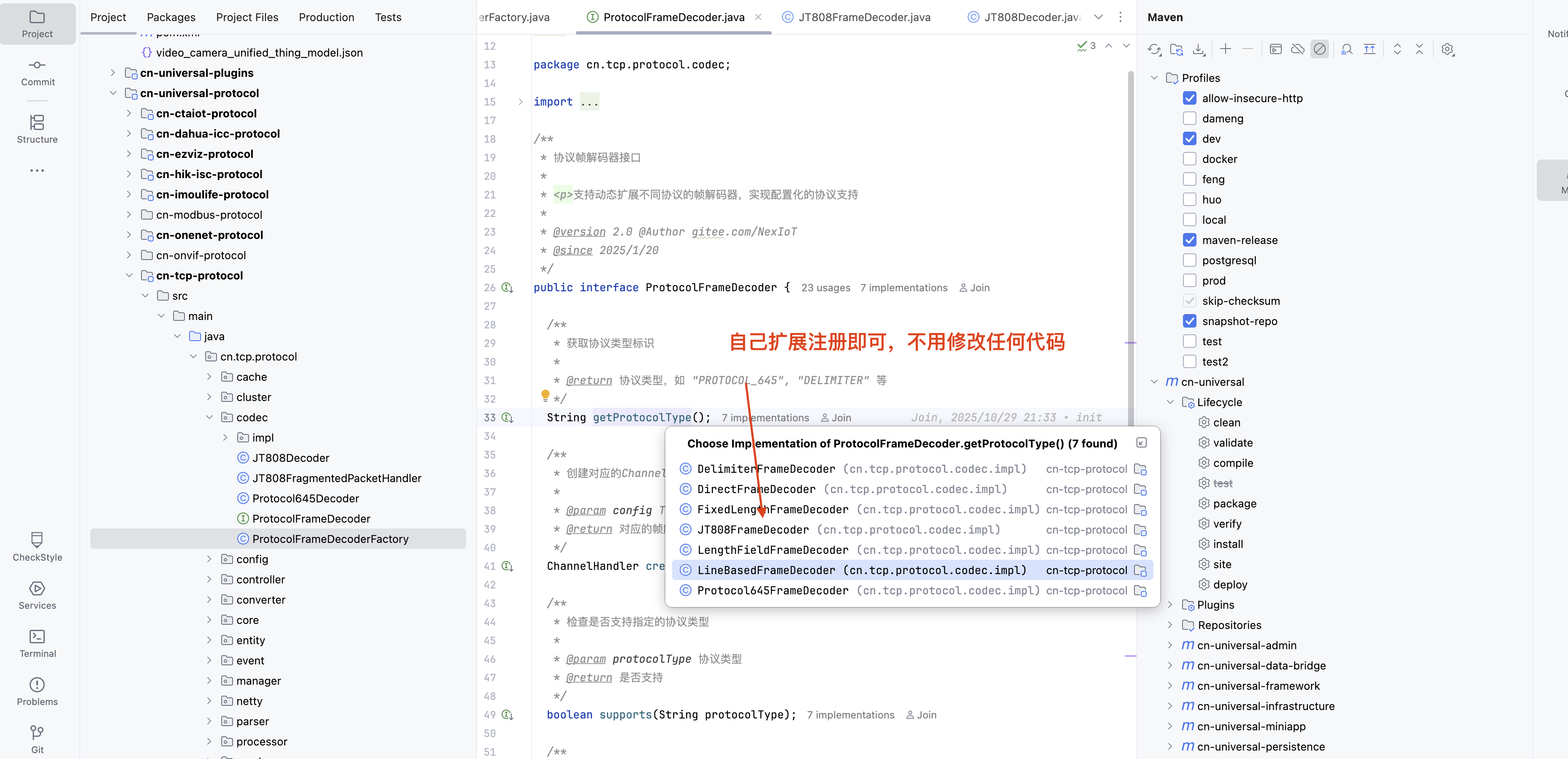Open the Terminal tool window
1568x759 pixels.
[37, 643]
